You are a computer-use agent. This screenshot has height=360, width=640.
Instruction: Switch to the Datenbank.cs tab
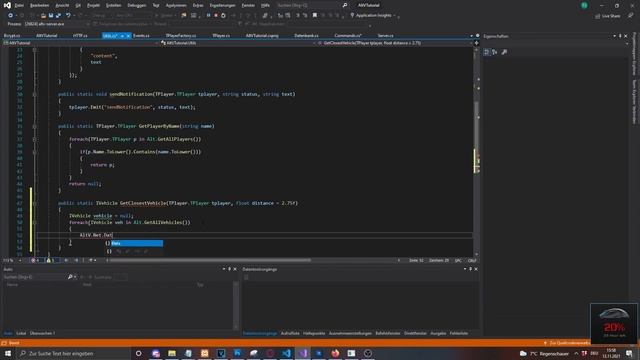tap(306, 36)
